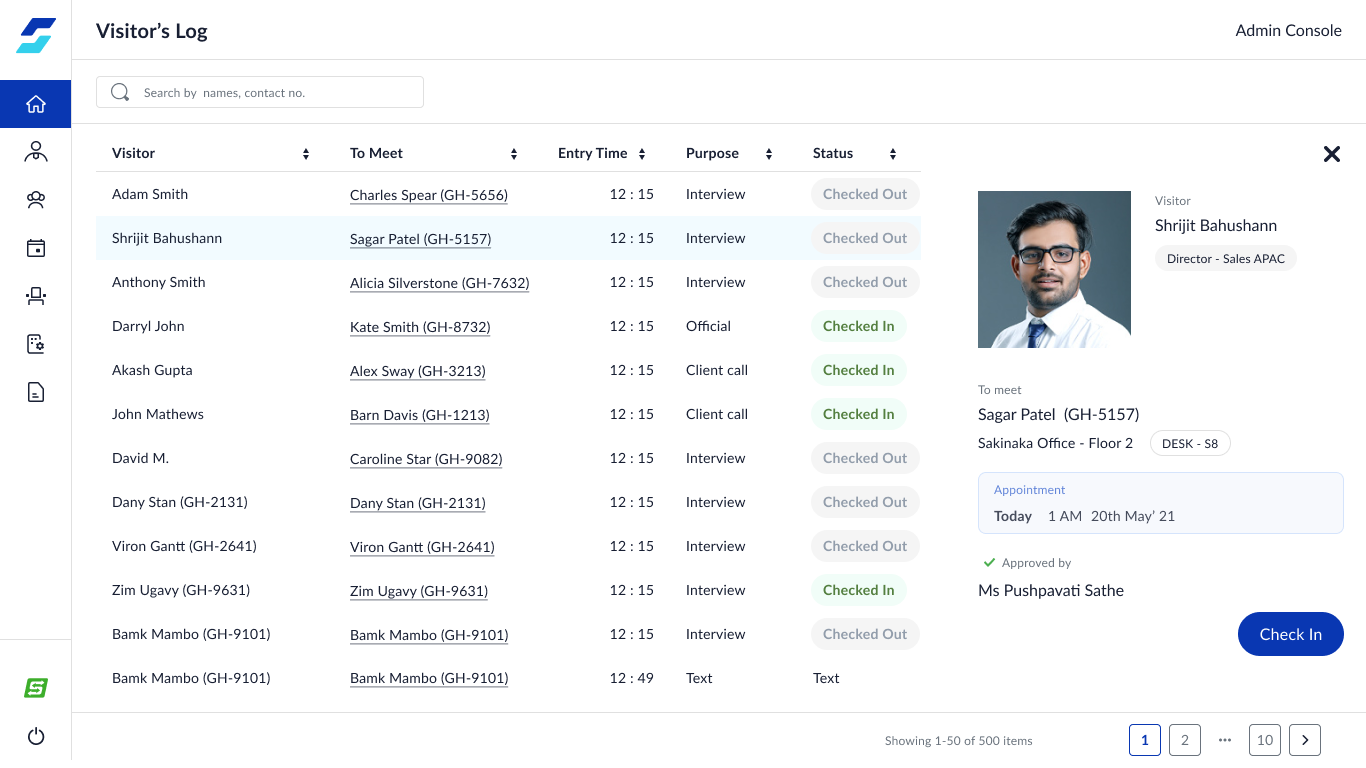The width and height of the screenshot is (1366, 768).
Task: Open Viron Gantt (GH-2641) link in To Meet
Action: 422,547
